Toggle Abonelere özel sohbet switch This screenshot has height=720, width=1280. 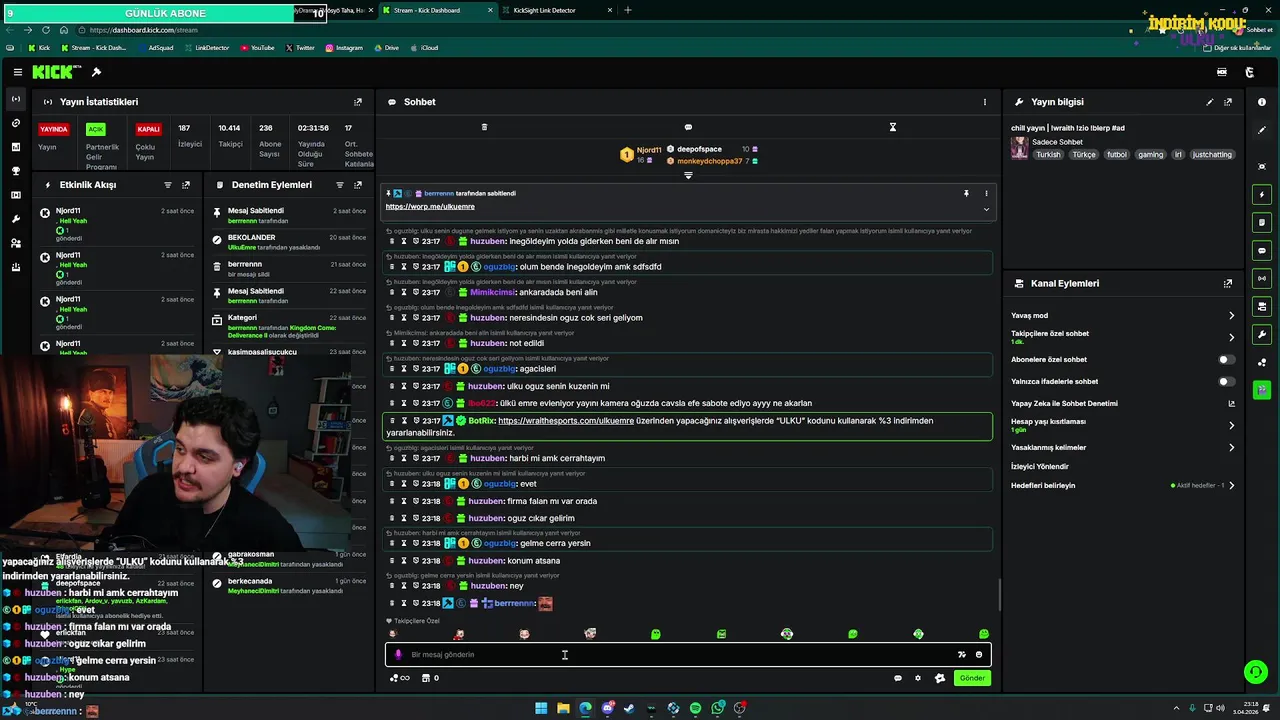click(x=1226, y=359)
